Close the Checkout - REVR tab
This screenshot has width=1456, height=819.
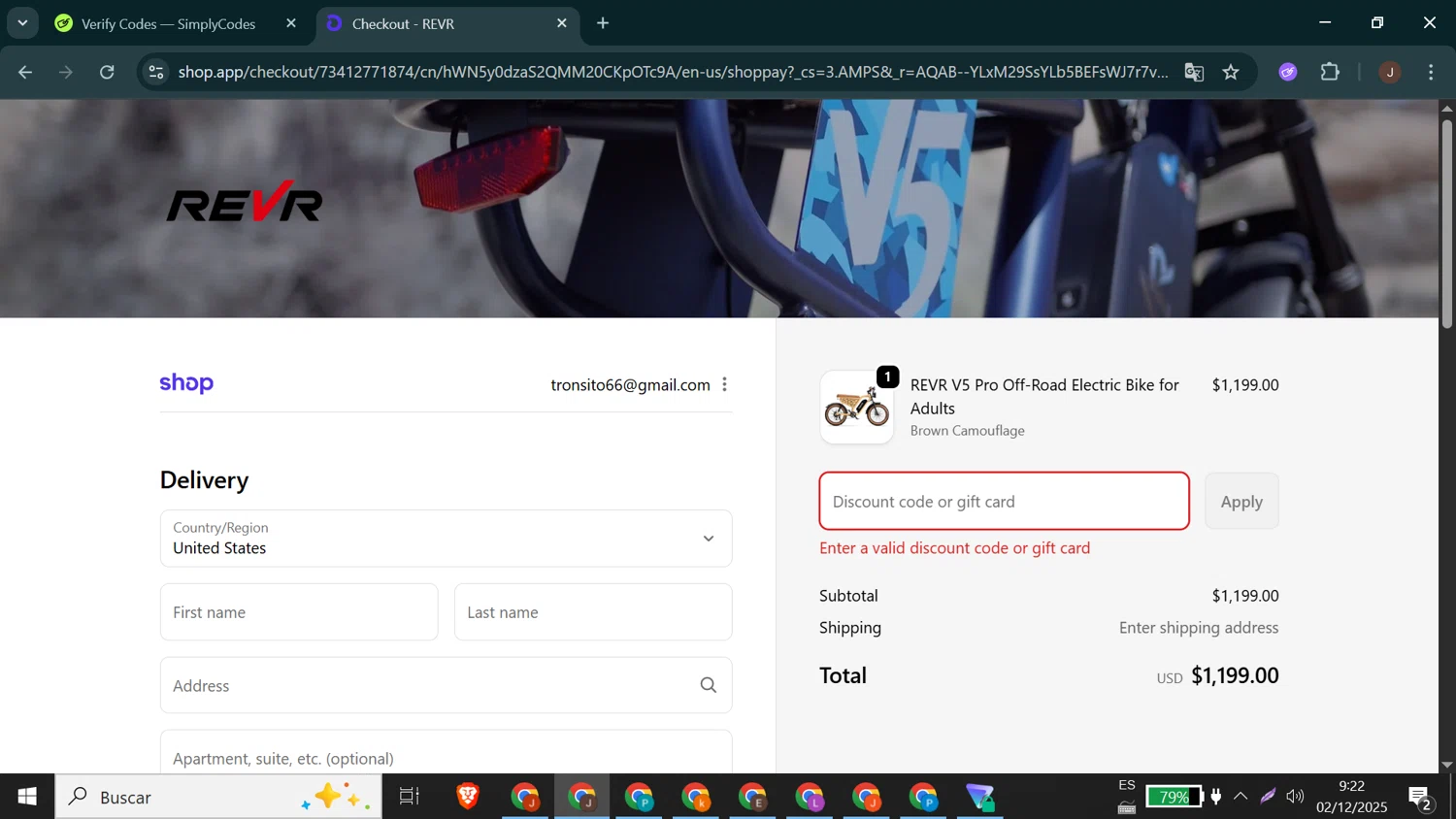pyautogui.click(x=562, y=23)
